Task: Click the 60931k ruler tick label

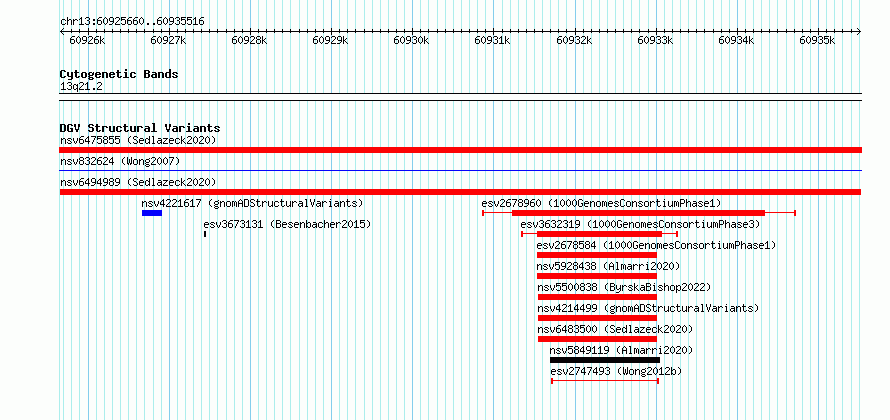Action: click(493, 40)
